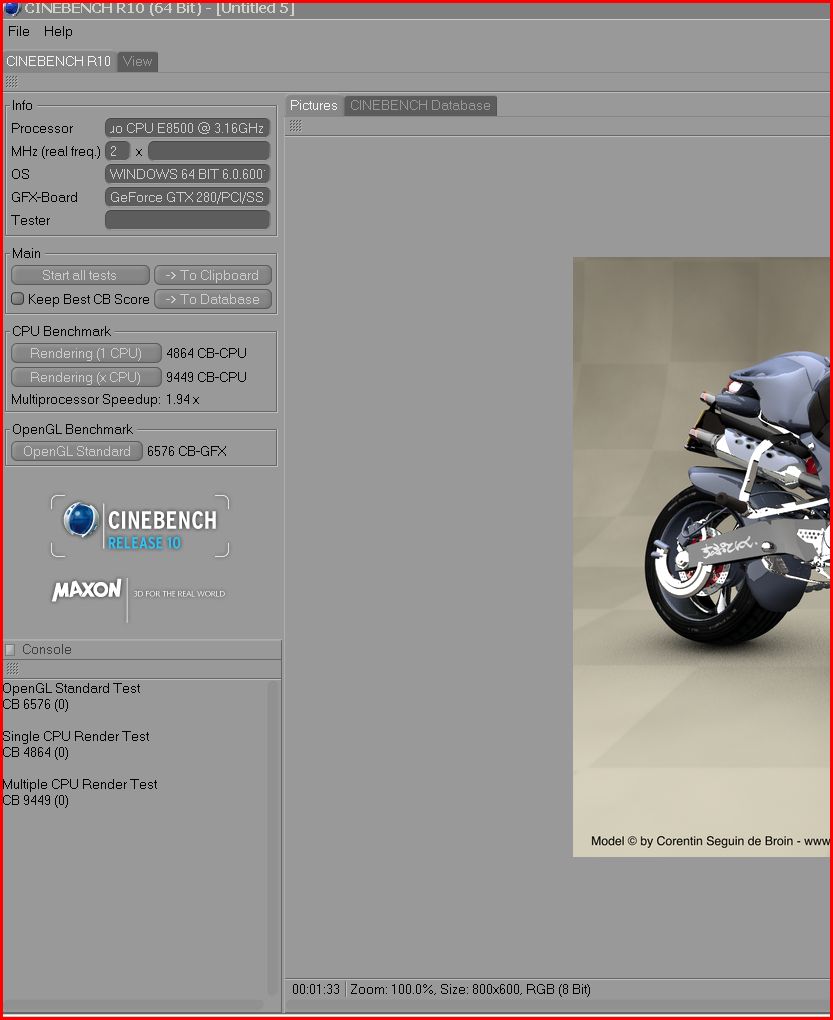
Task: Switch to the View tab
Action: pyautogui.click(x=137, y=61)
